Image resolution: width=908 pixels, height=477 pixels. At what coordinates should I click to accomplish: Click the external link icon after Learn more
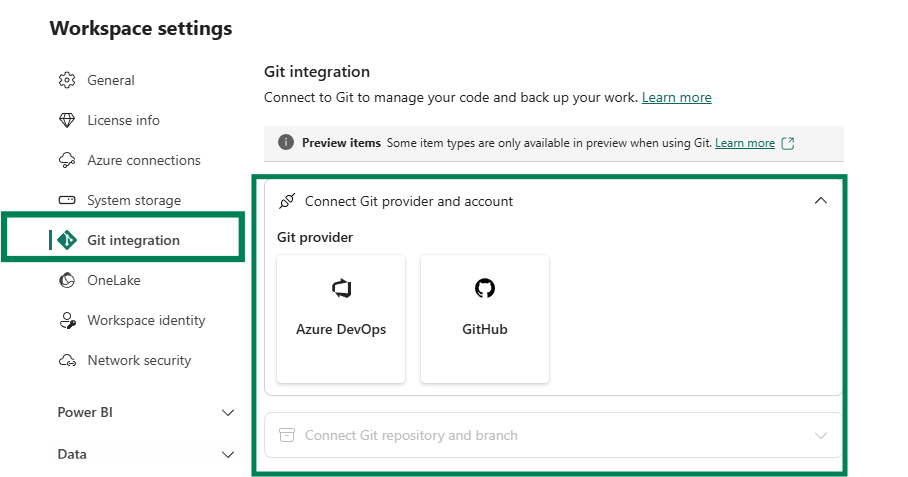pos(788,143)
